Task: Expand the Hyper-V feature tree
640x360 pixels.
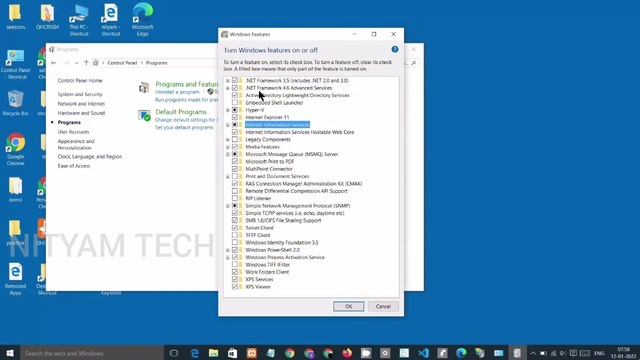Action: coord(228,110)
